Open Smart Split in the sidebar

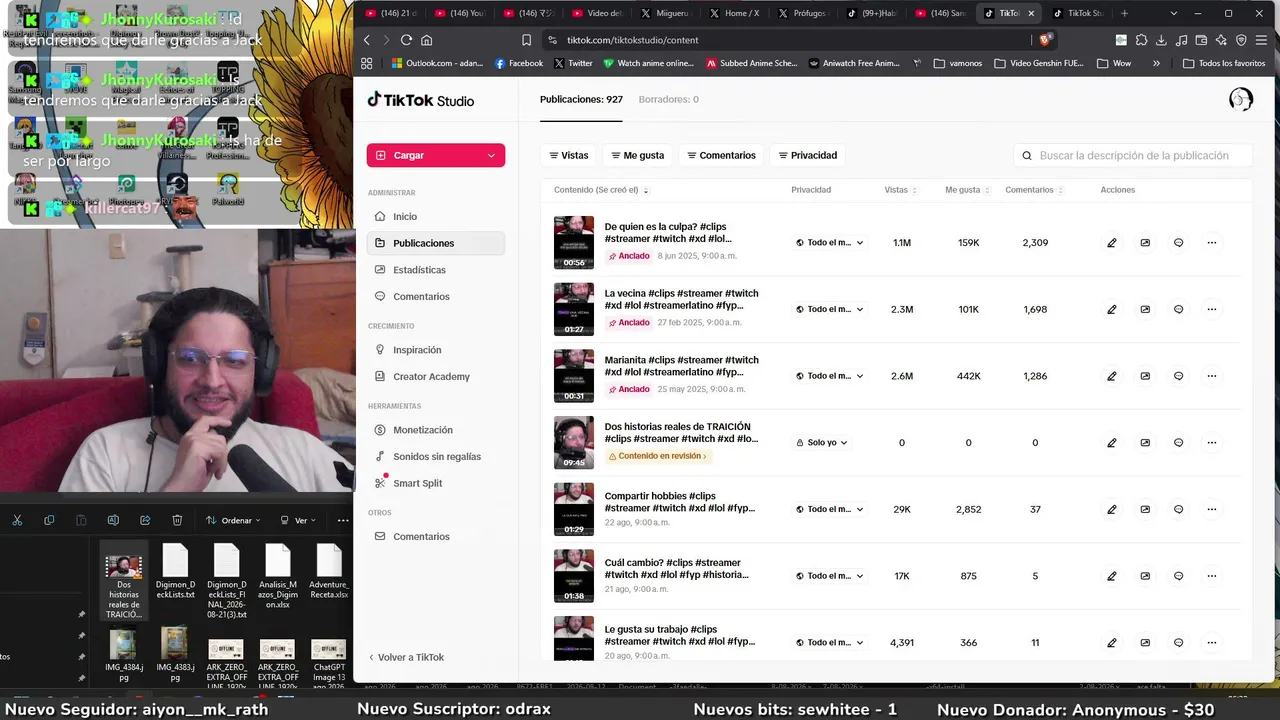436,483
